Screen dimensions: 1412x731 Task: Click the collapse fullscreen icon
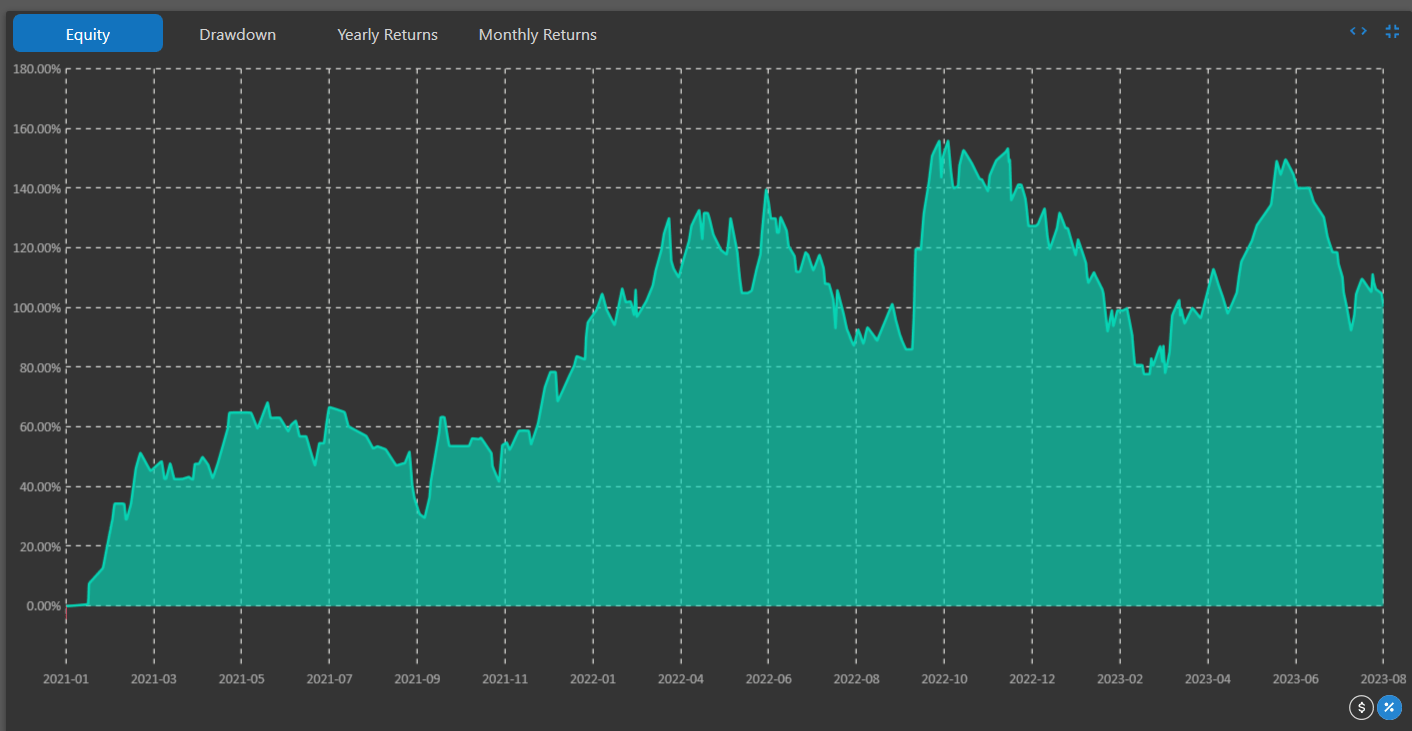coord(1392,31)
